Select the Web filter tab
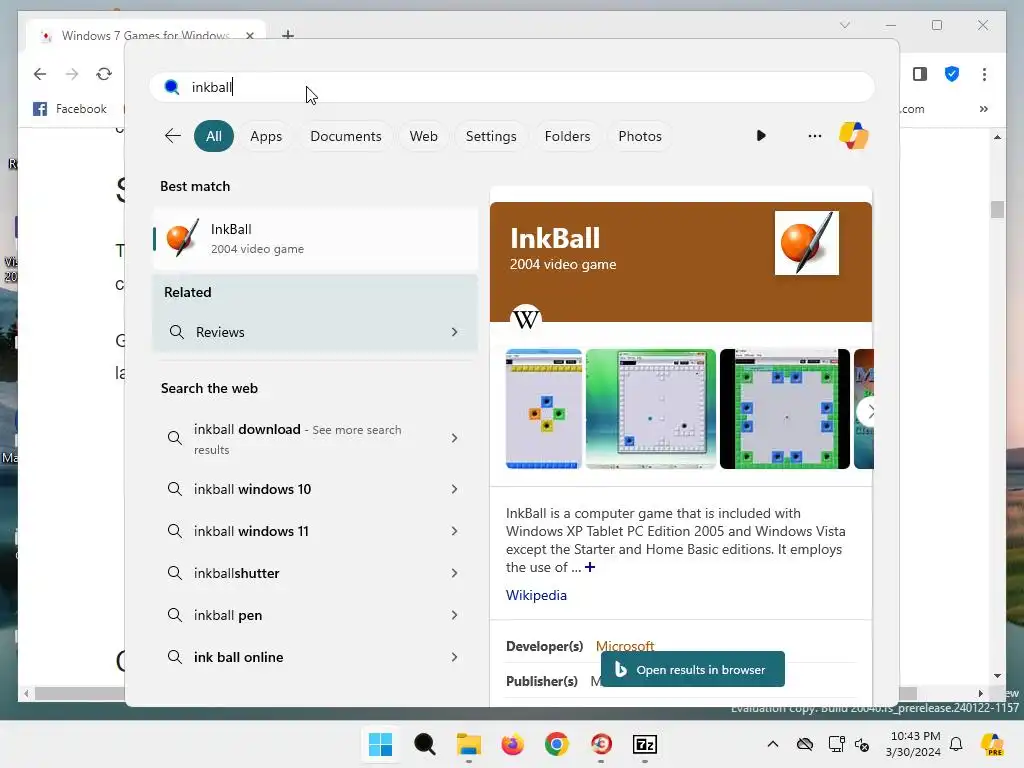 click(x=423, y=136)
